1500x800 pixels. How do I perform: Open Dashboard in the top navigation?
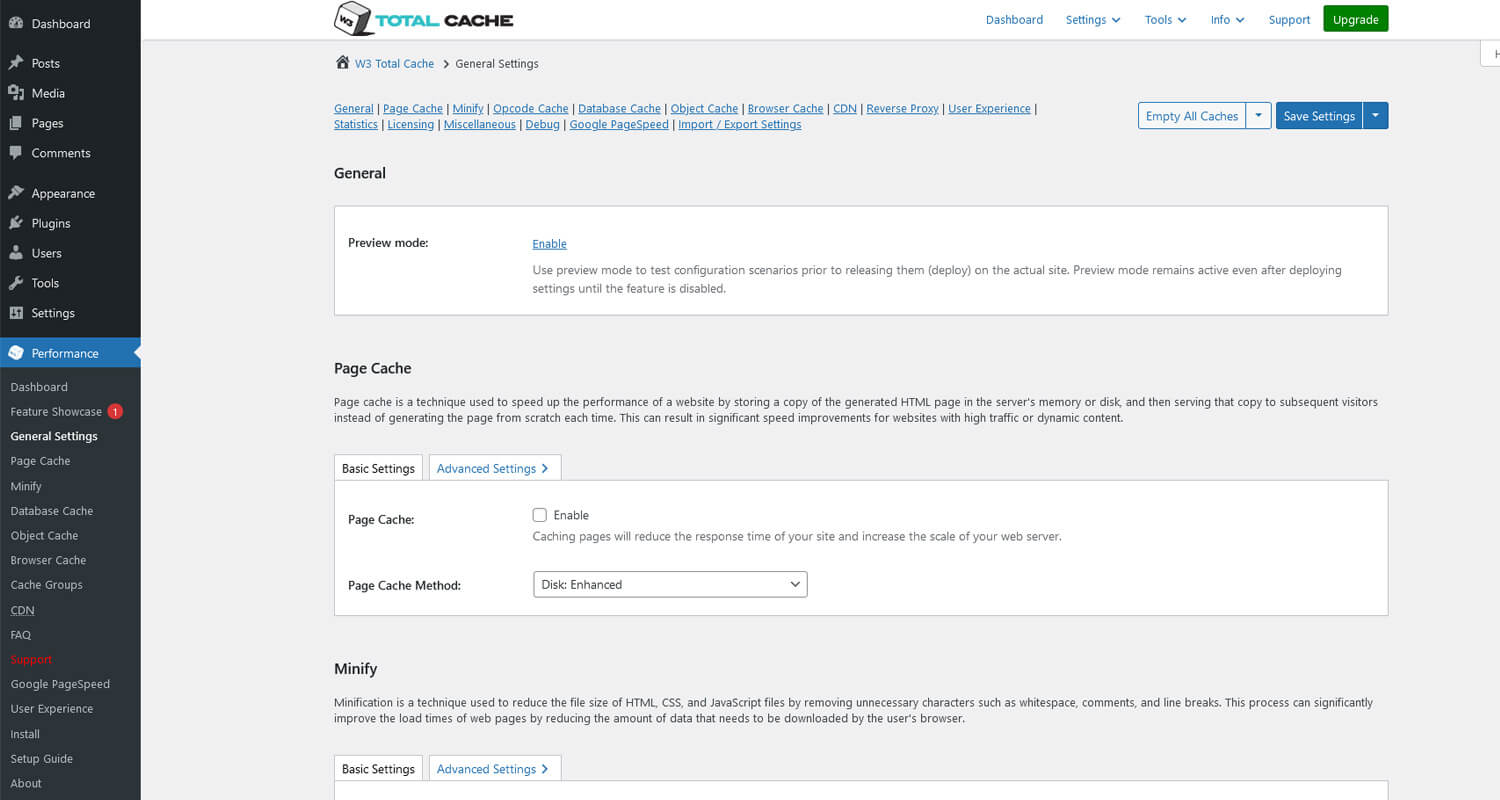coord(1014,20)
